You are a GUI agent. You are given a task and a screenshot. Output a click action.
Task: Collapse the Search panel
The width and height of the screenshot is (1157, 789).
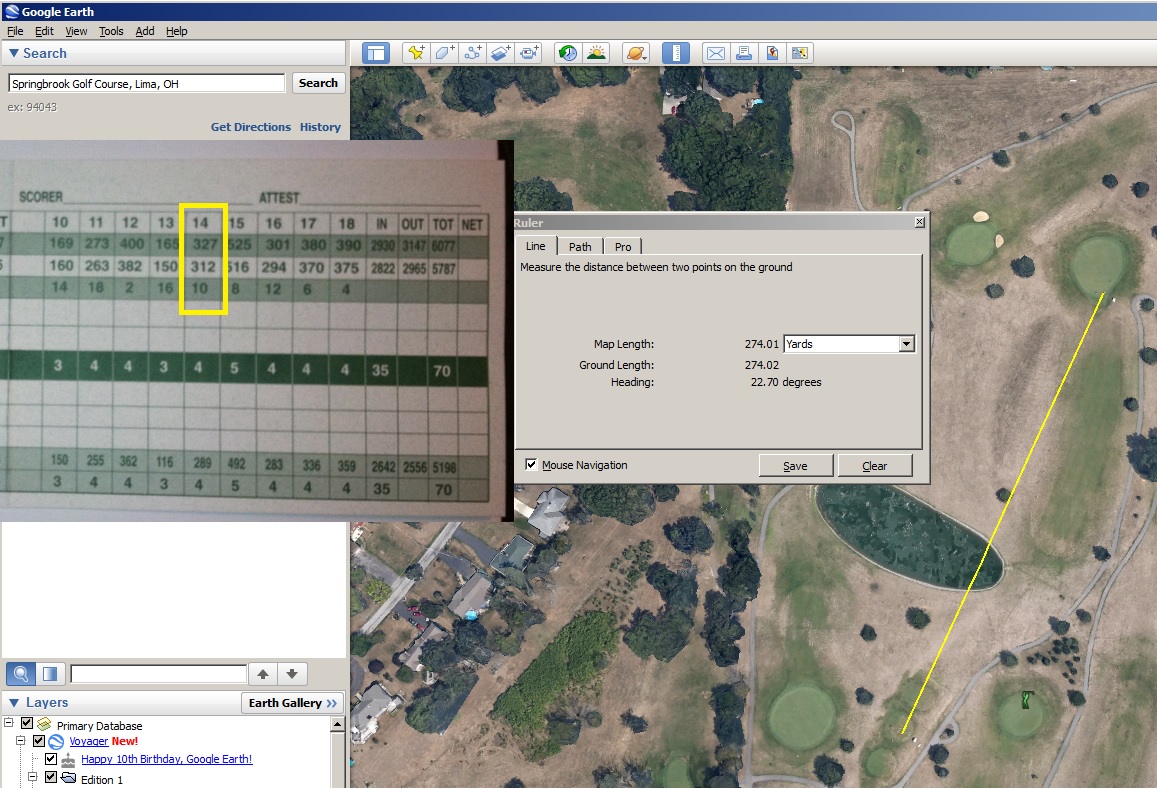[x=14, y=53]
